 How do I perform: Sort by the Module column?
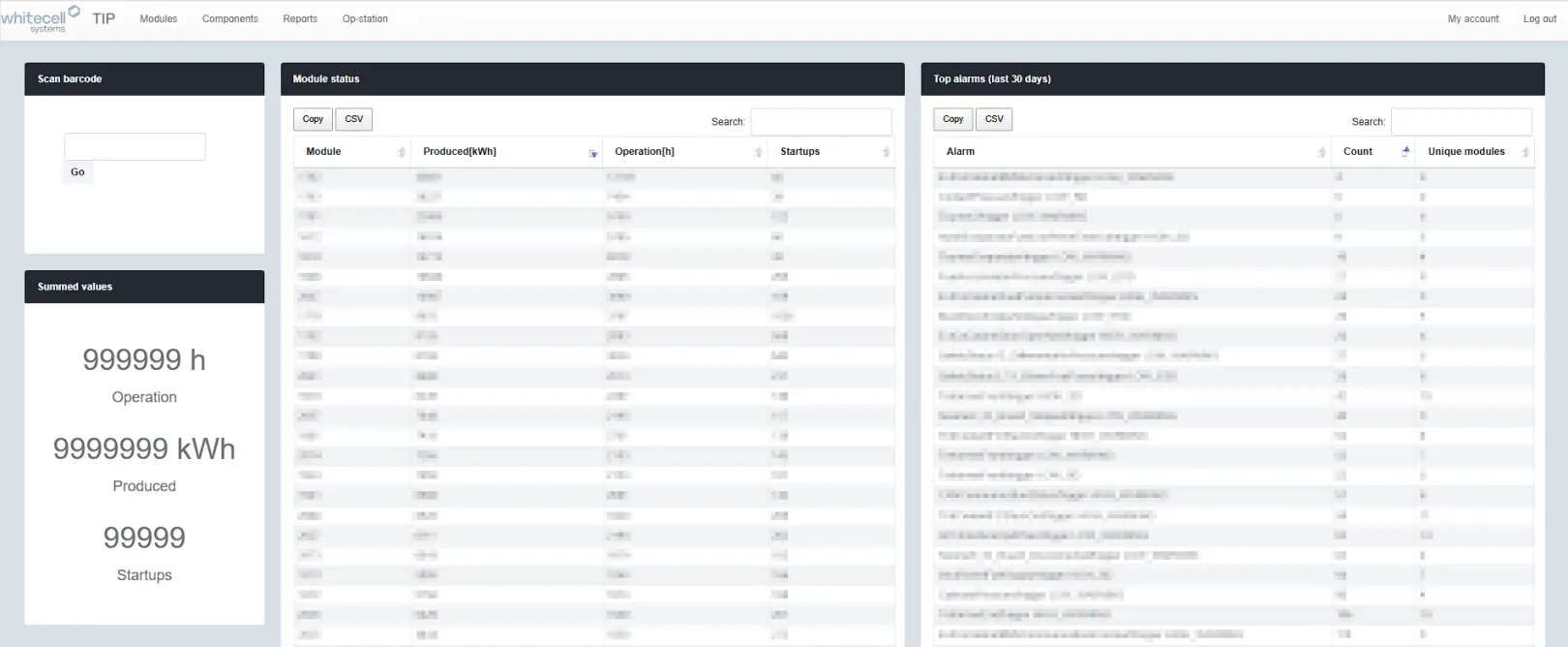(x=352, y=152)
